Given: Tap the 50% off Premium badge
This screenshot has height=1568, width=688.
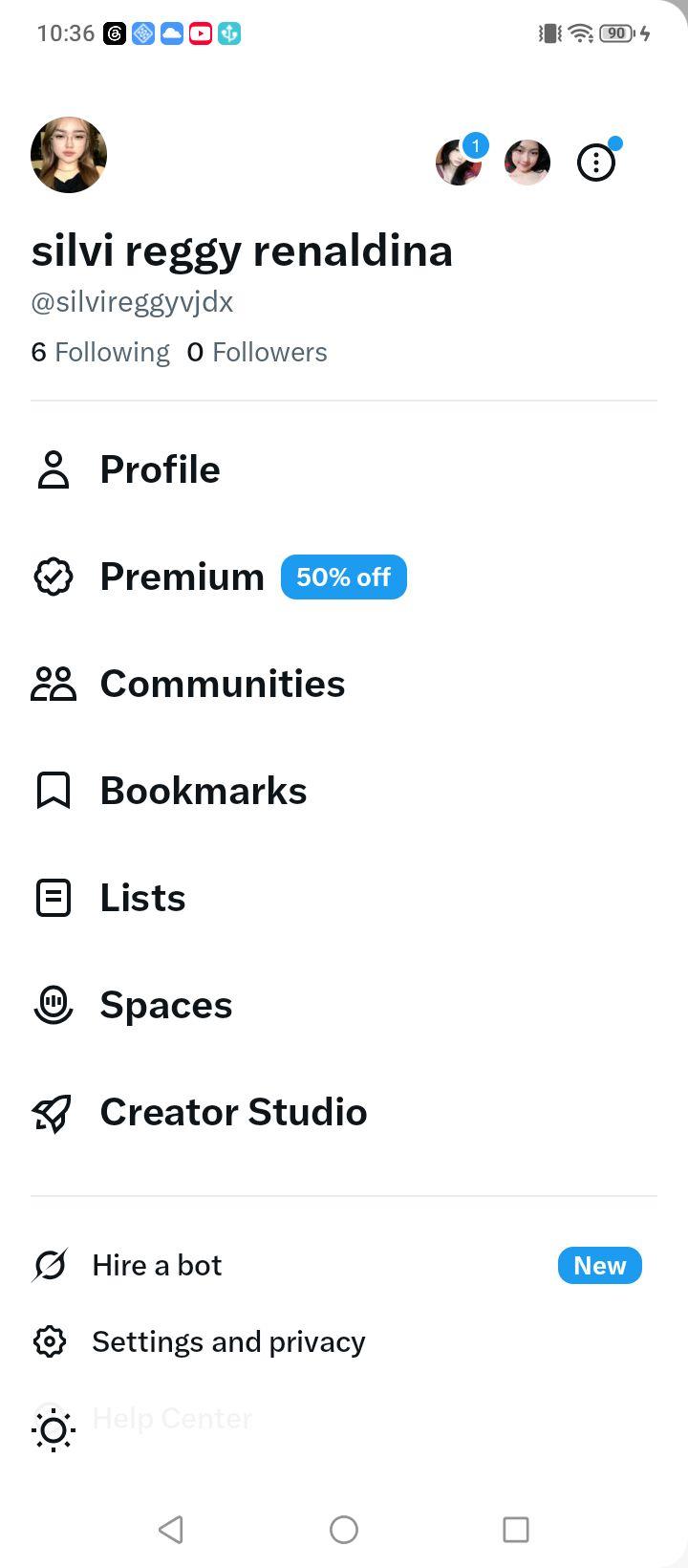Looking at the screenshot, I should [344, 577].
